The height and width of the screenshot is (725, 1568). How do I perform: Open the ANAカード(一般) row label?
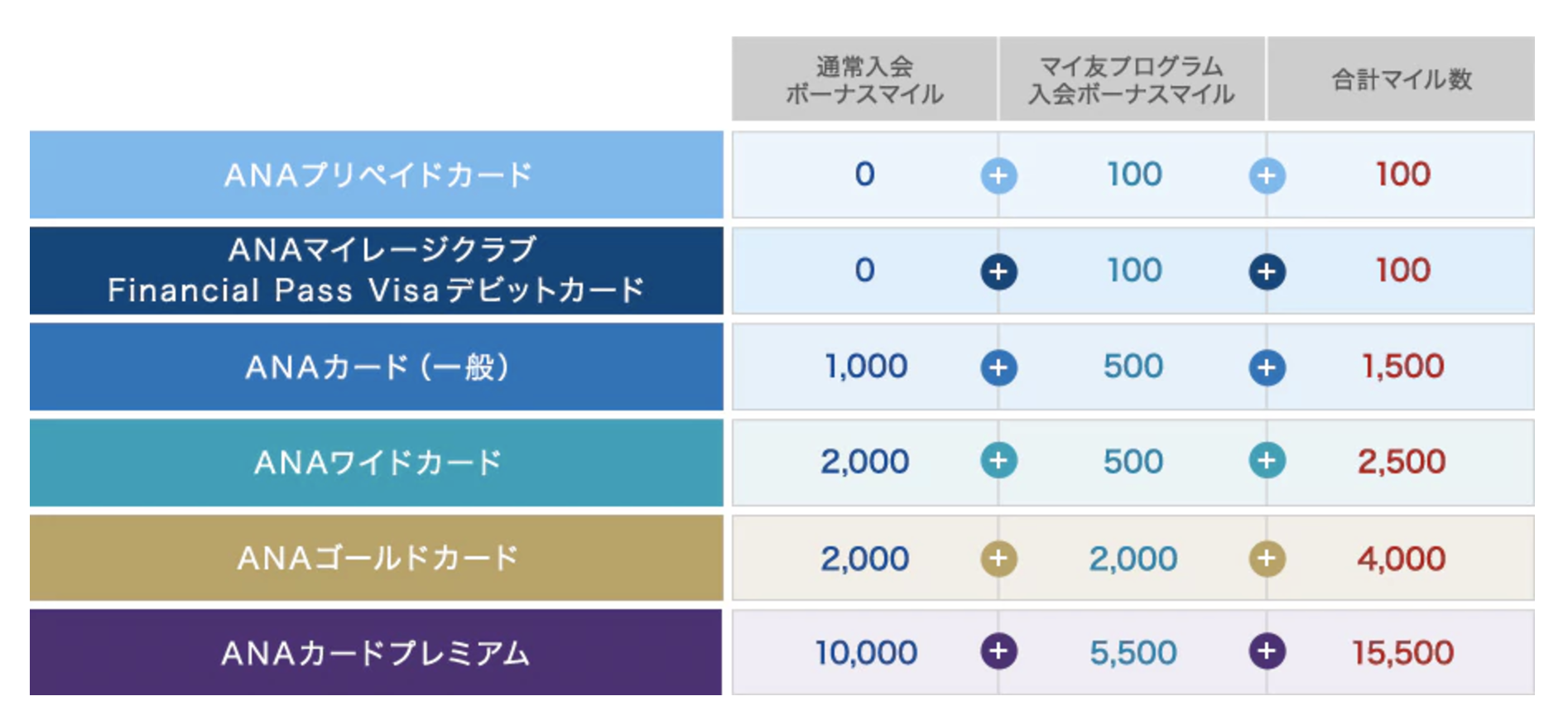(x=377, y=367)
